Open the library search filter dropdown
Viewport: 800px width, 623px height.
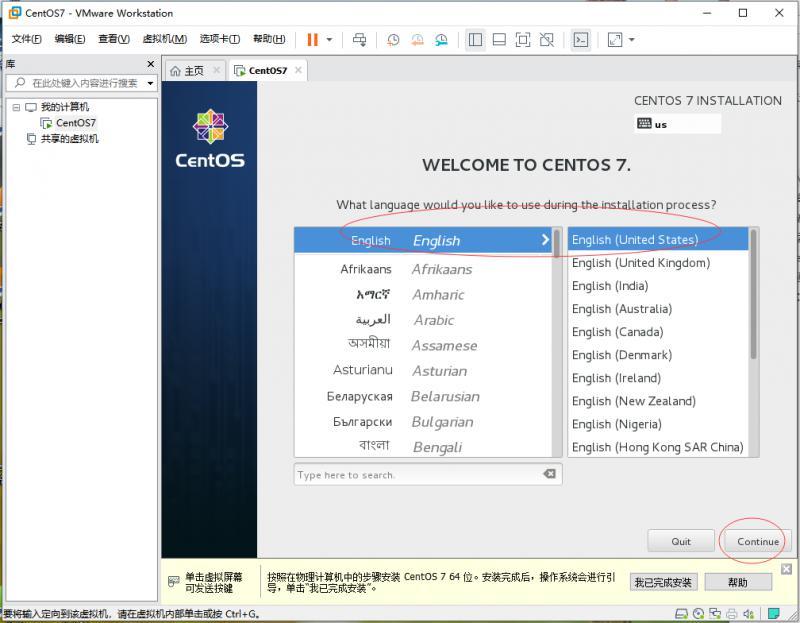click(x=151, y=83)
